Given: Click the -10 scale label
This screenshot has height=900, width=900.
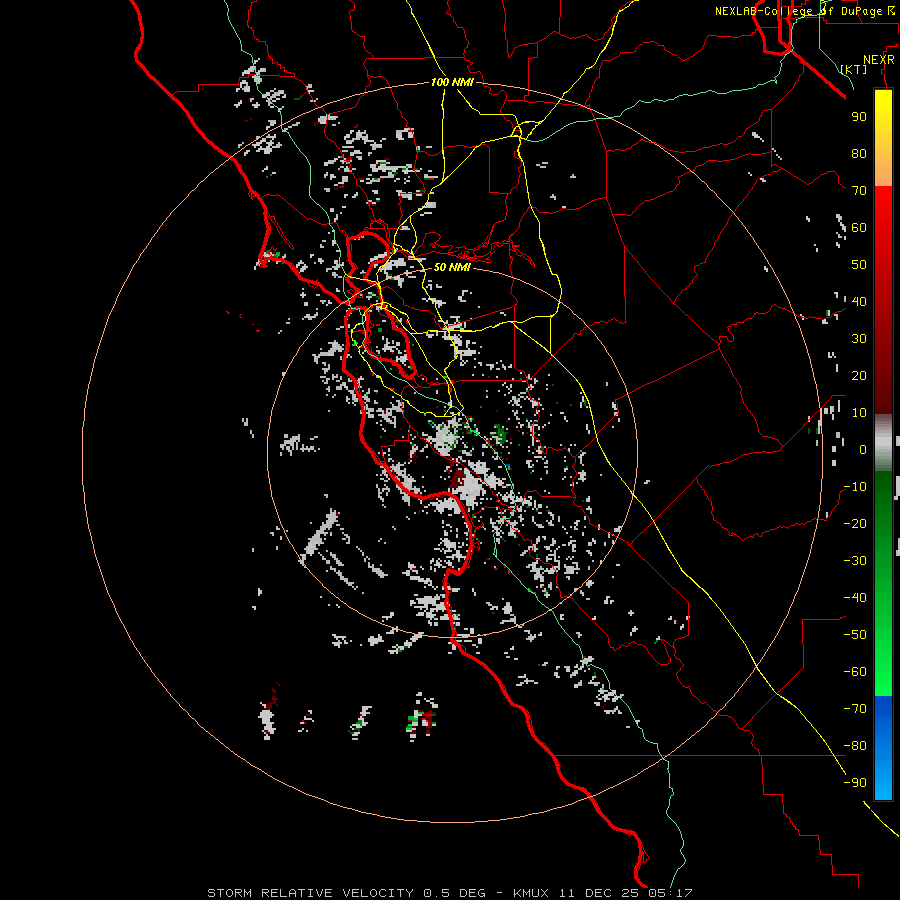Looking at the screenshot, I should coord(855,487).
